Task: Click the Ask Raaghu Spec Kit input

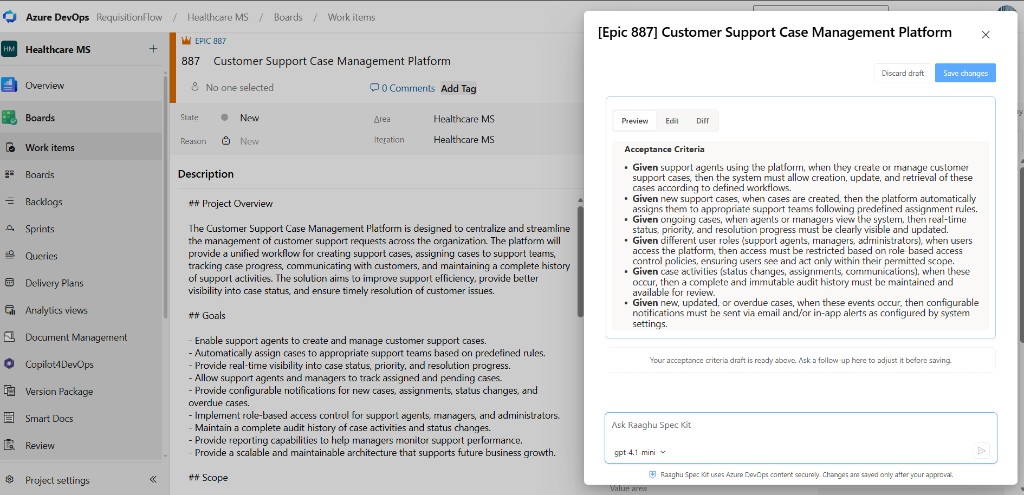Action: click(800, 426)
